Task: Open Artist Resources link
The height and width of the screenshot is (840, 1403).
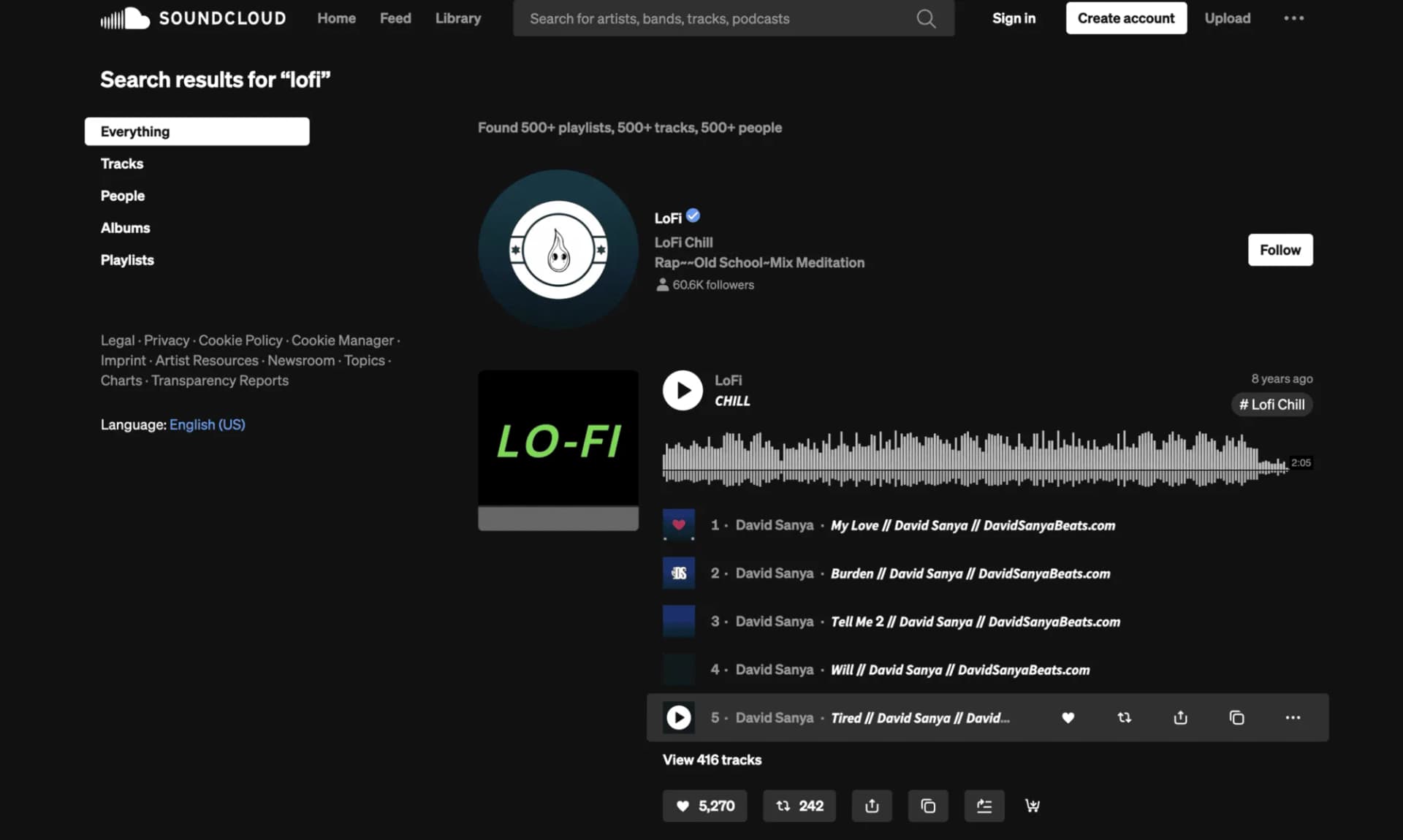Action: point(207,360)
